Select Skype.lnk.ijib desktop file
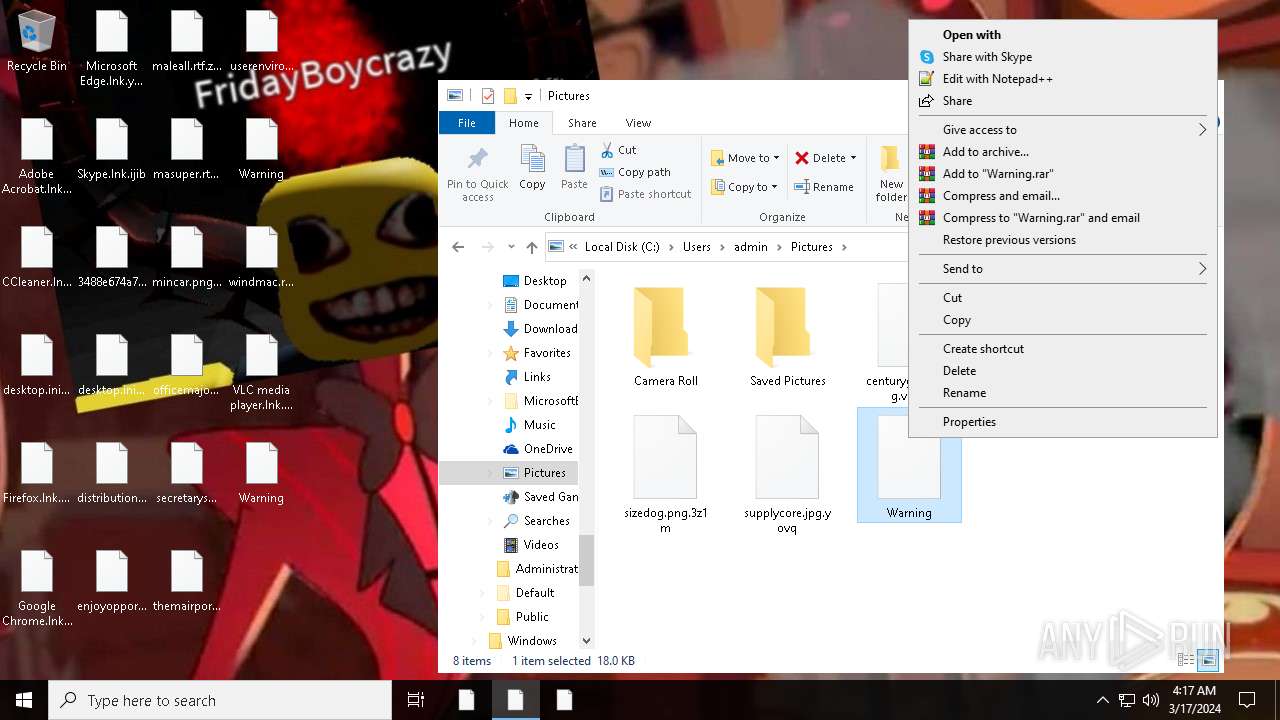 (112, 150)
